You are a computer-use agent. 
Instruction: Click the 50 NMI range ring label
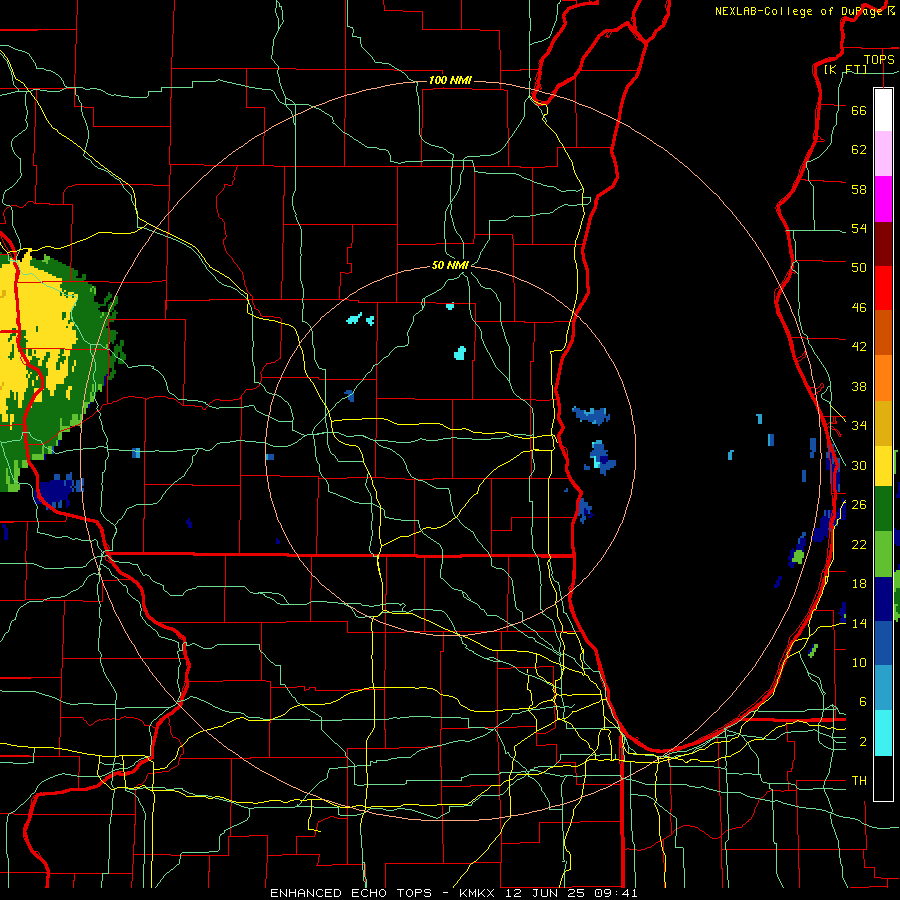point(450,265)
